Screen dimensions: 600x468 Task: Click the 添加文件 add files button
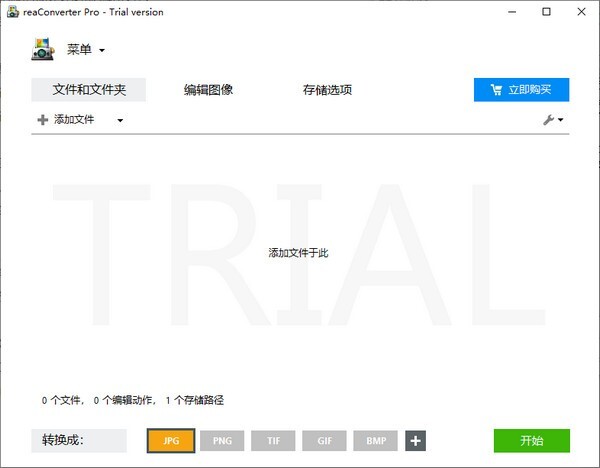[66, 120]
